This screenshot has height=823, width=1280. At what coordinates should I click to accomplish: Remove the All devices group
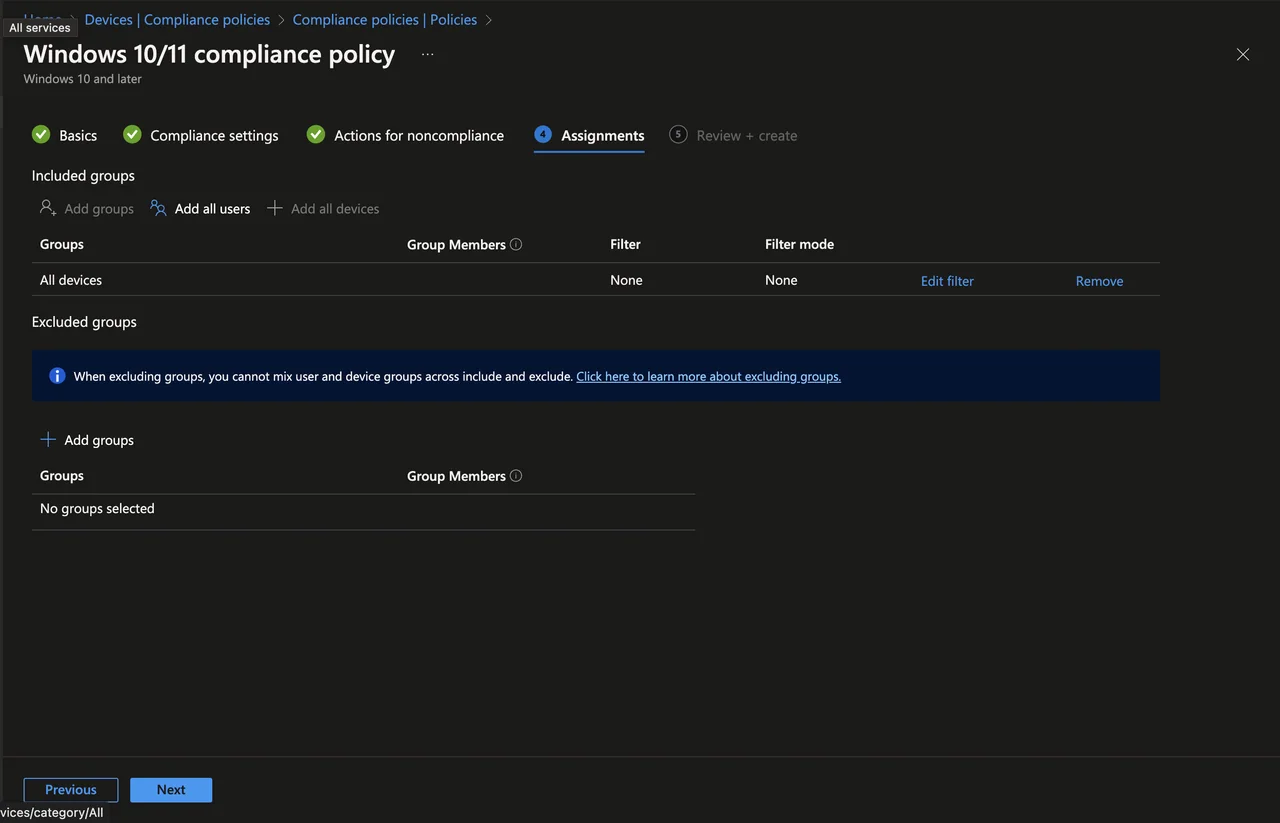[1099, 281]
